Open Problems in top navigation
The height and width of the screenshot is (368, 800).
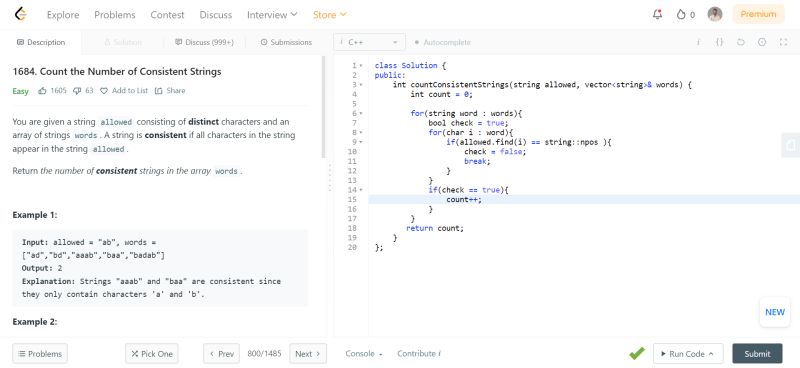point(115,15)
